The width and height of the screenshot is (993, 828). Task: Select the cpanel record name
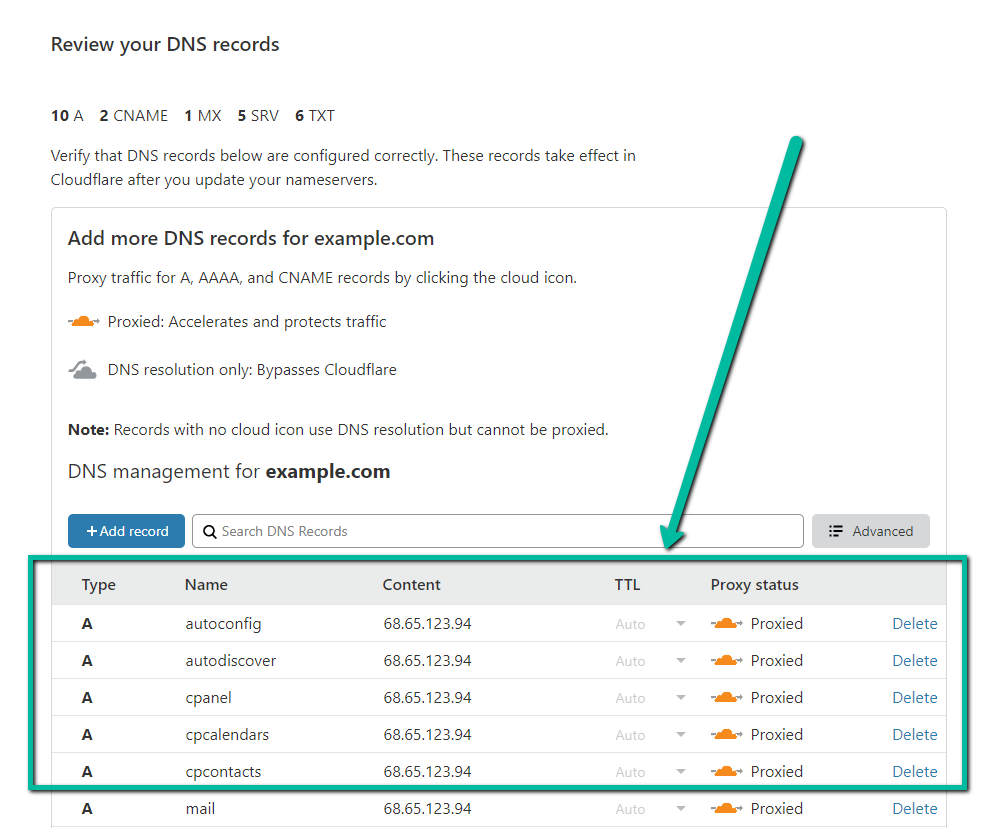click(x=208, y=698)
